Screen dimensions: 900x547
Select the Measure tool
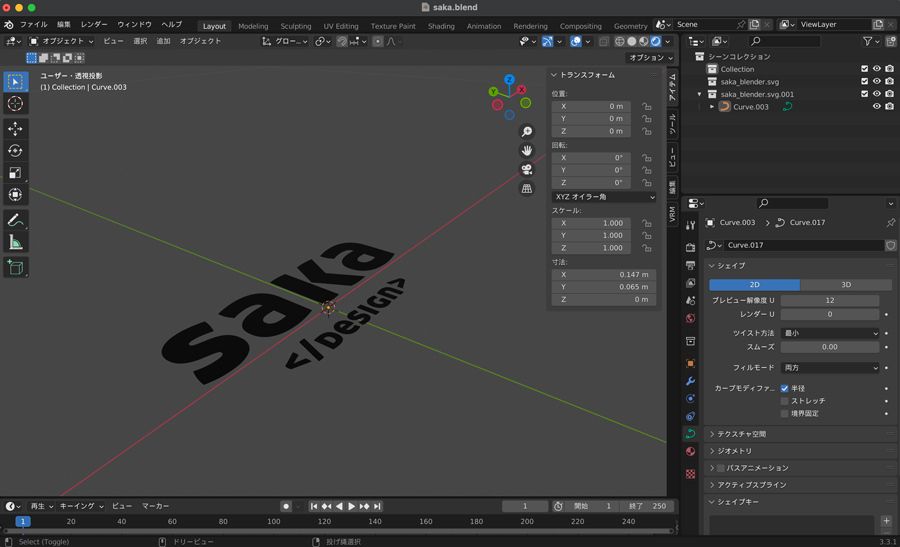click(15, 243)
